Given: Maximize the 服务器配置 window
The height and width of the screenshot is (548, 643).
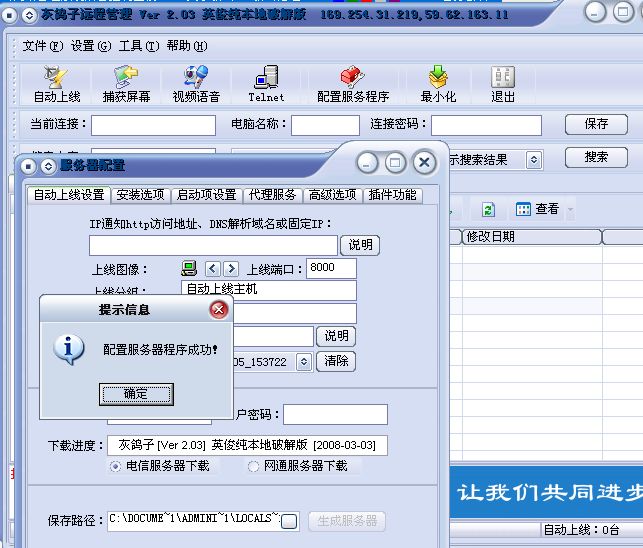Looking at the screenshot, I should coord(395,163).
